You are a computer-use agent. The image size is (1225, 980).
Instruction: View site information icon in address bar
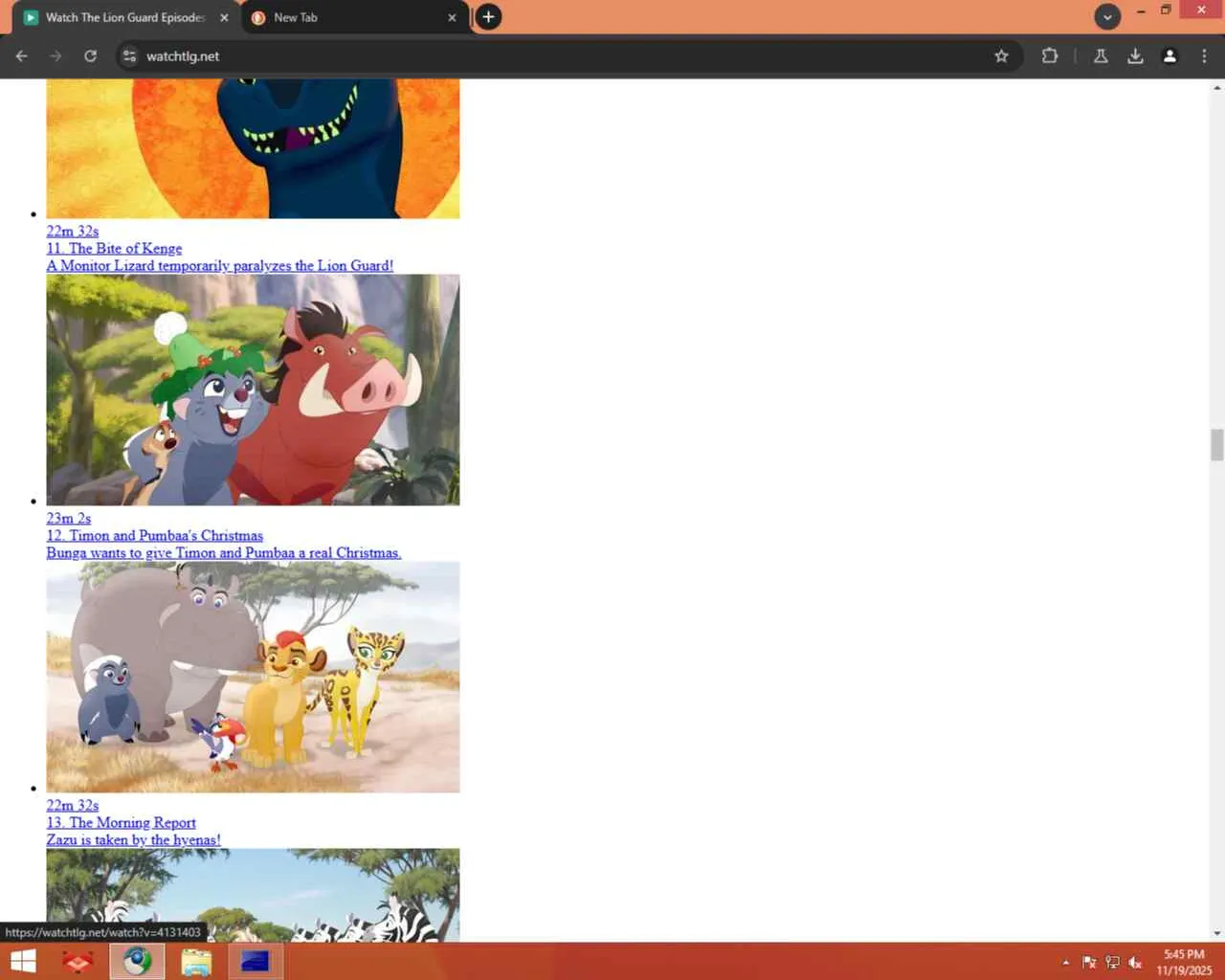click(x=130, y=56)
